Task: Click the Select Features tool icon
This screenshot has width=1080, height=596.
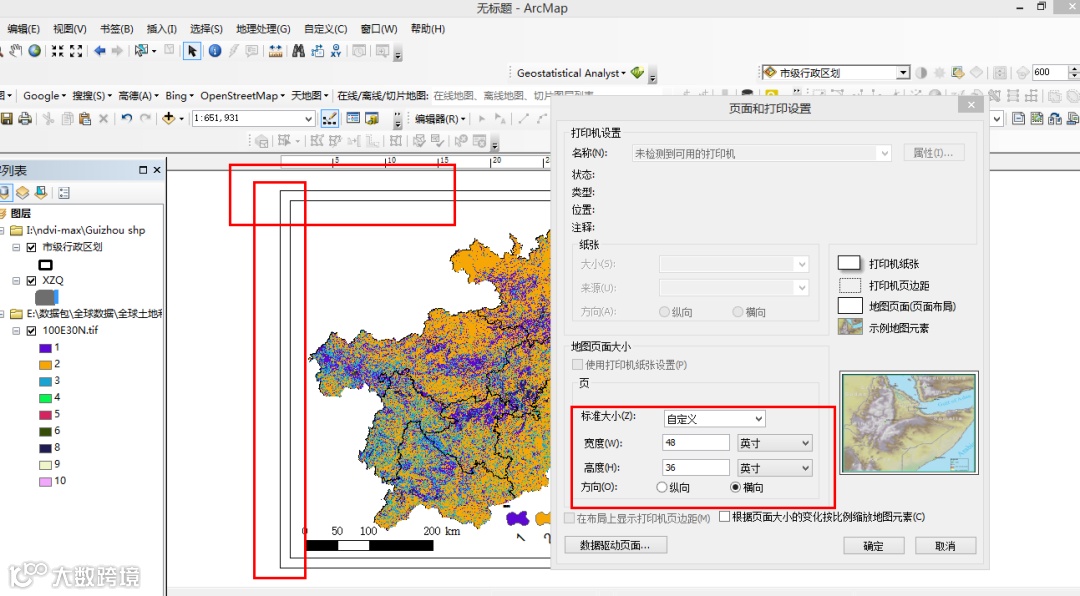Action: (x=141, y=51)
